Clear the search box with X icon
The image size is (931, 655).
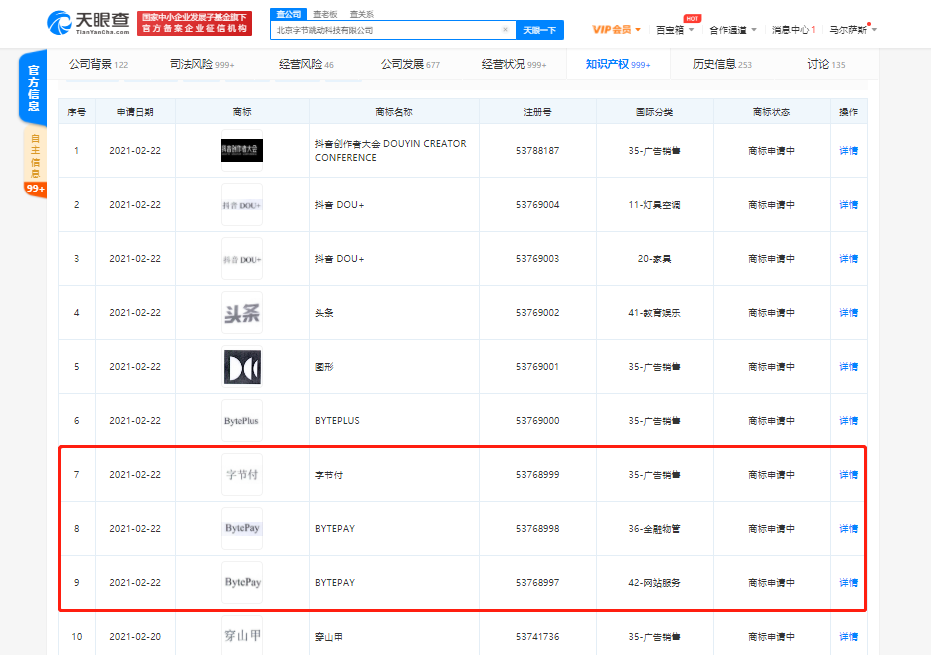(x=505, y=30)
